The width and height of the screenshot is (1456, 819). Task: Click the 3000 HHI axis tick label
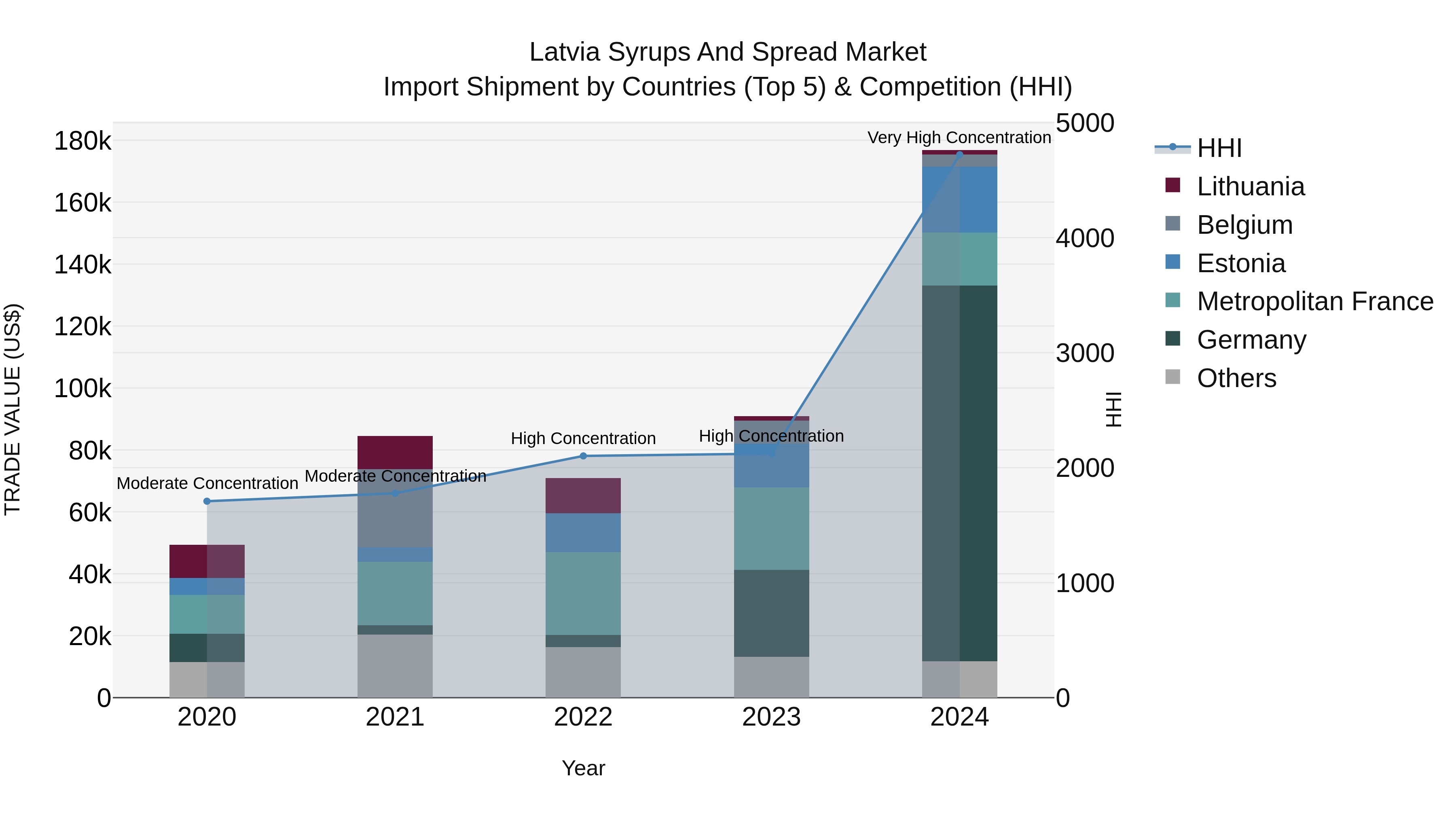1085,353
